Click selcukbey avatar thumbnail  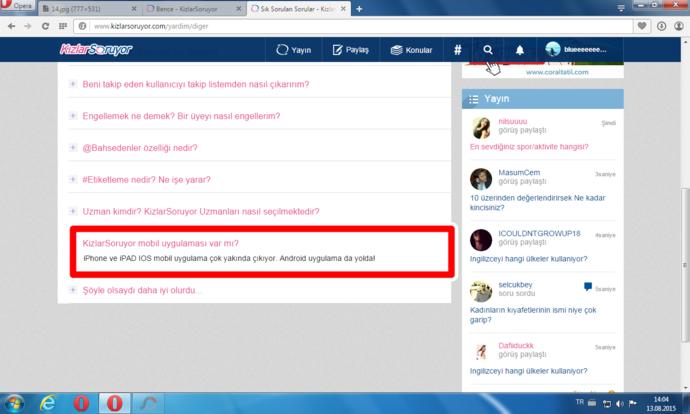(x=481, y=291)
